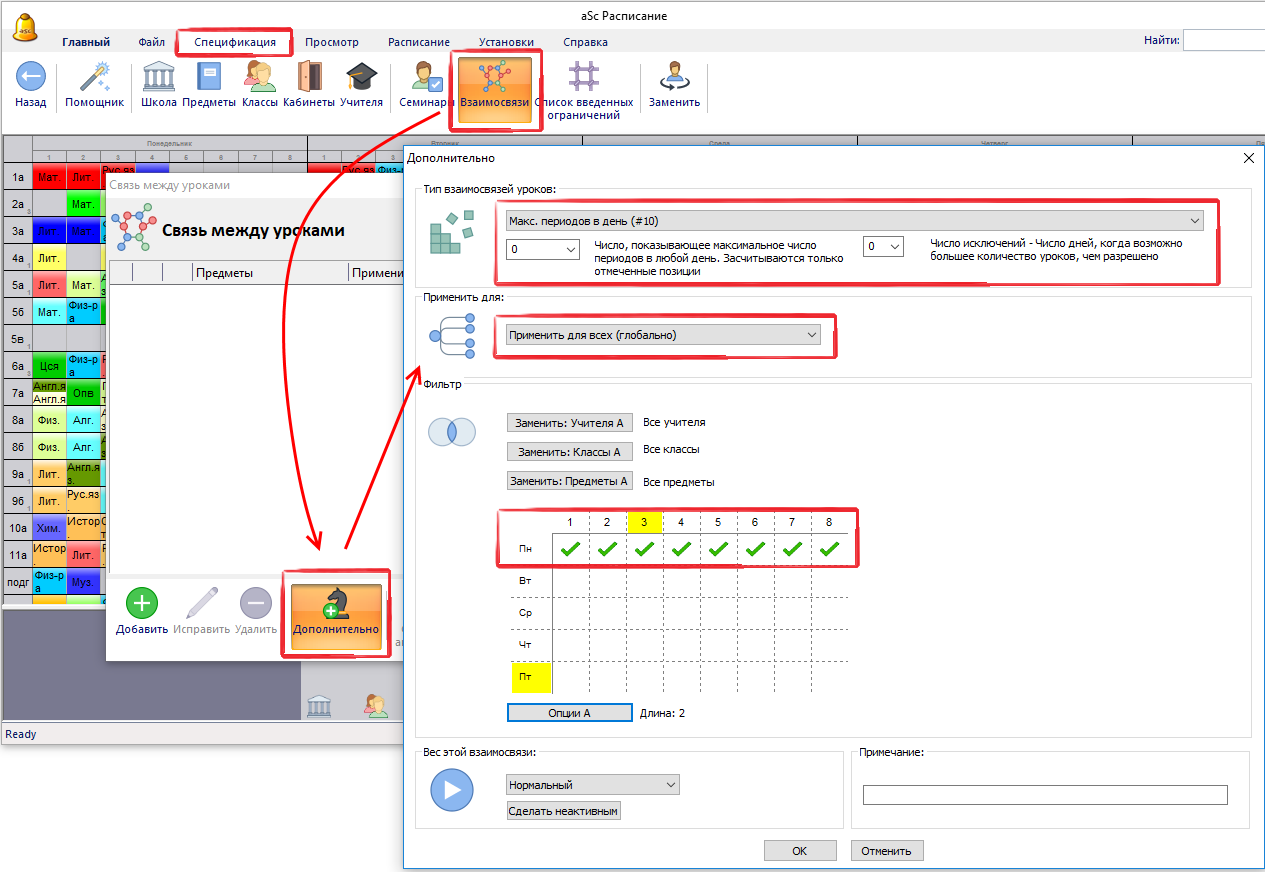Toggle Monday period 5 checkmark
Image resolution: width=1265 pixels, height=872 pixels.
click(718, 548)
